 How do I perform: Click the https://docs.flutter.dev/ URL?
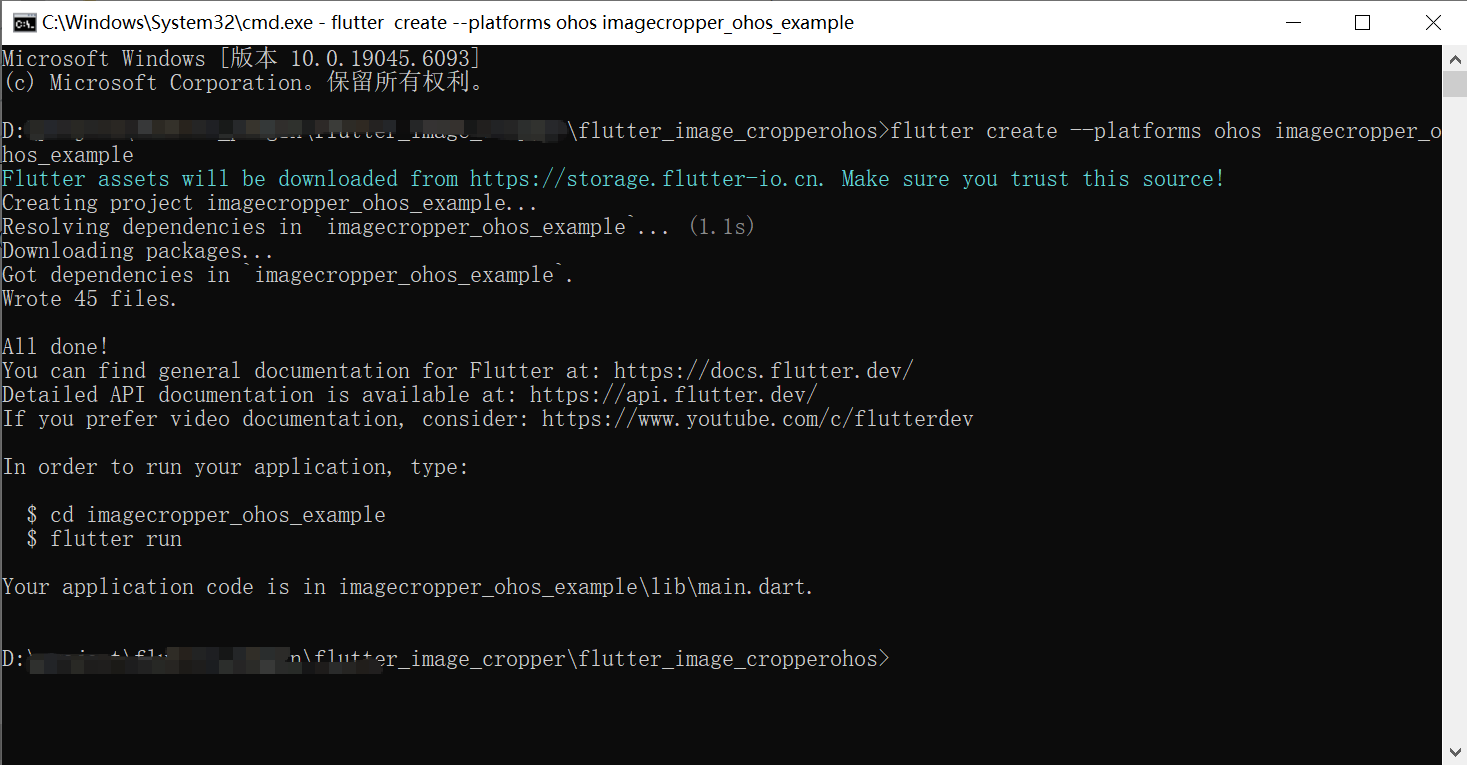coord(763,371)
